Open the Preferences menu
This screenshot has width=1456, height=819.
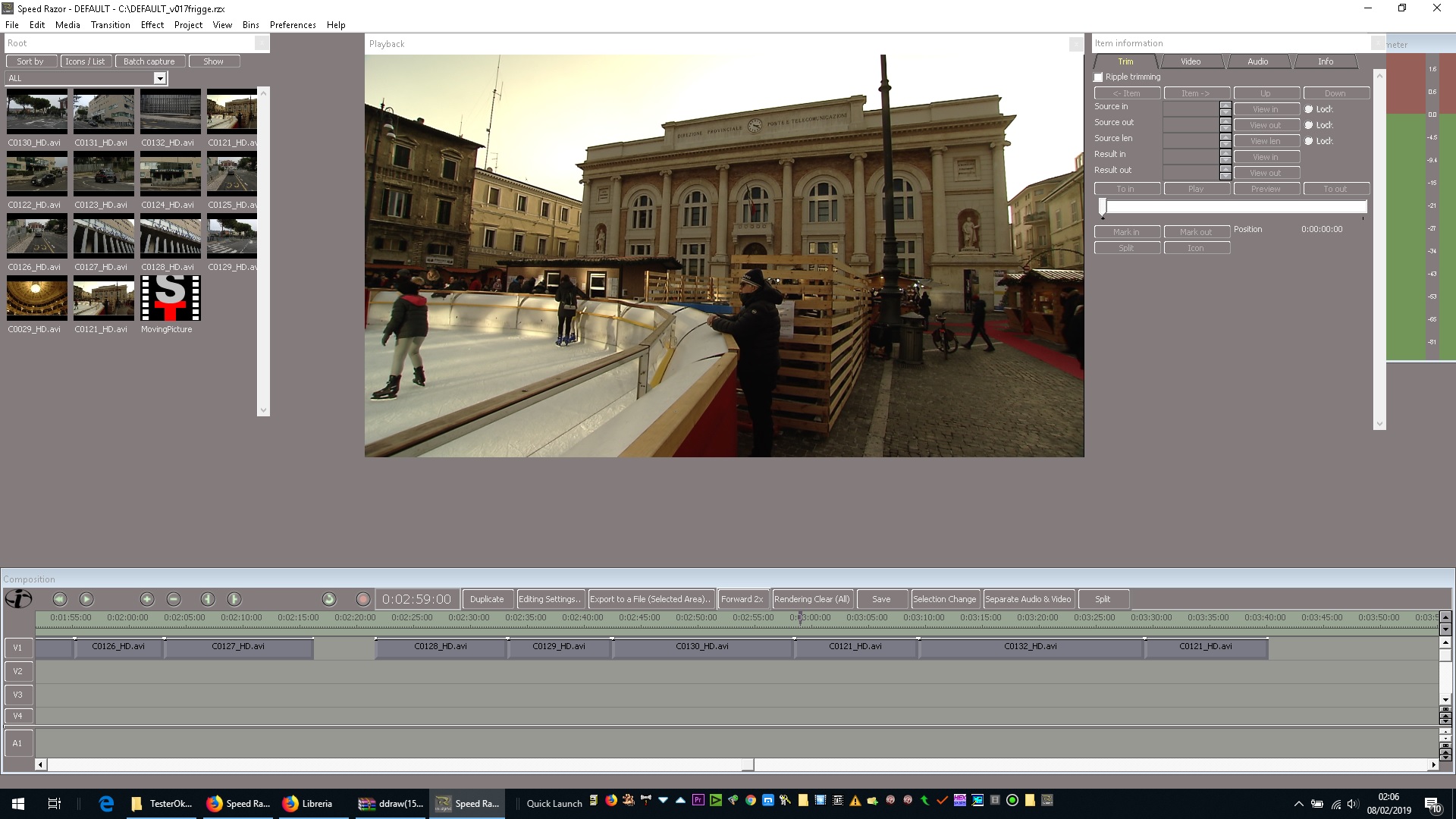click(x=293, y=24)
